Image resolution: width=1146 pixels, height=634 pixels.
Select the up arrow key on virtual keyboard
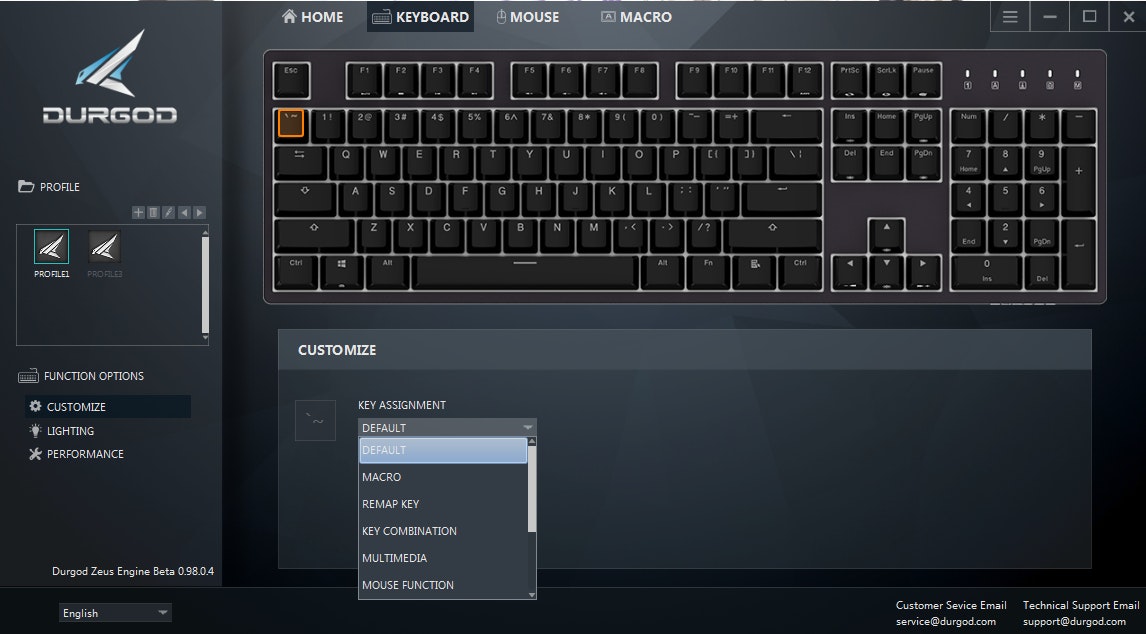(x=887, y=235)
